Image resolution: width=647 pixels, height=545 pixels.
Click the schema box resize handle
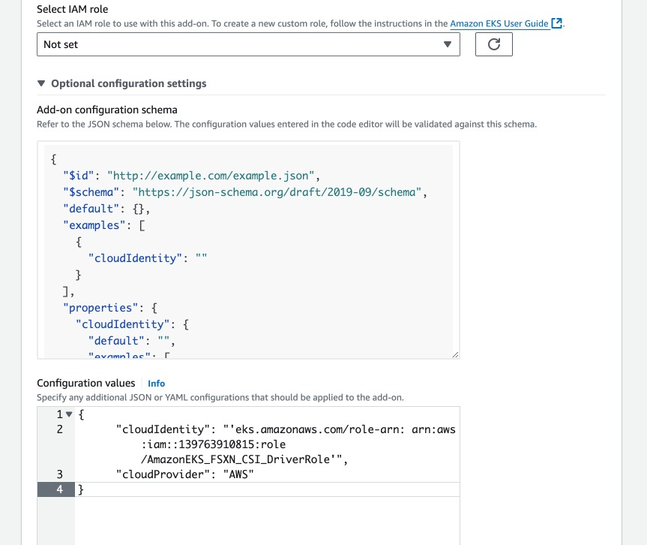[454, 354]
